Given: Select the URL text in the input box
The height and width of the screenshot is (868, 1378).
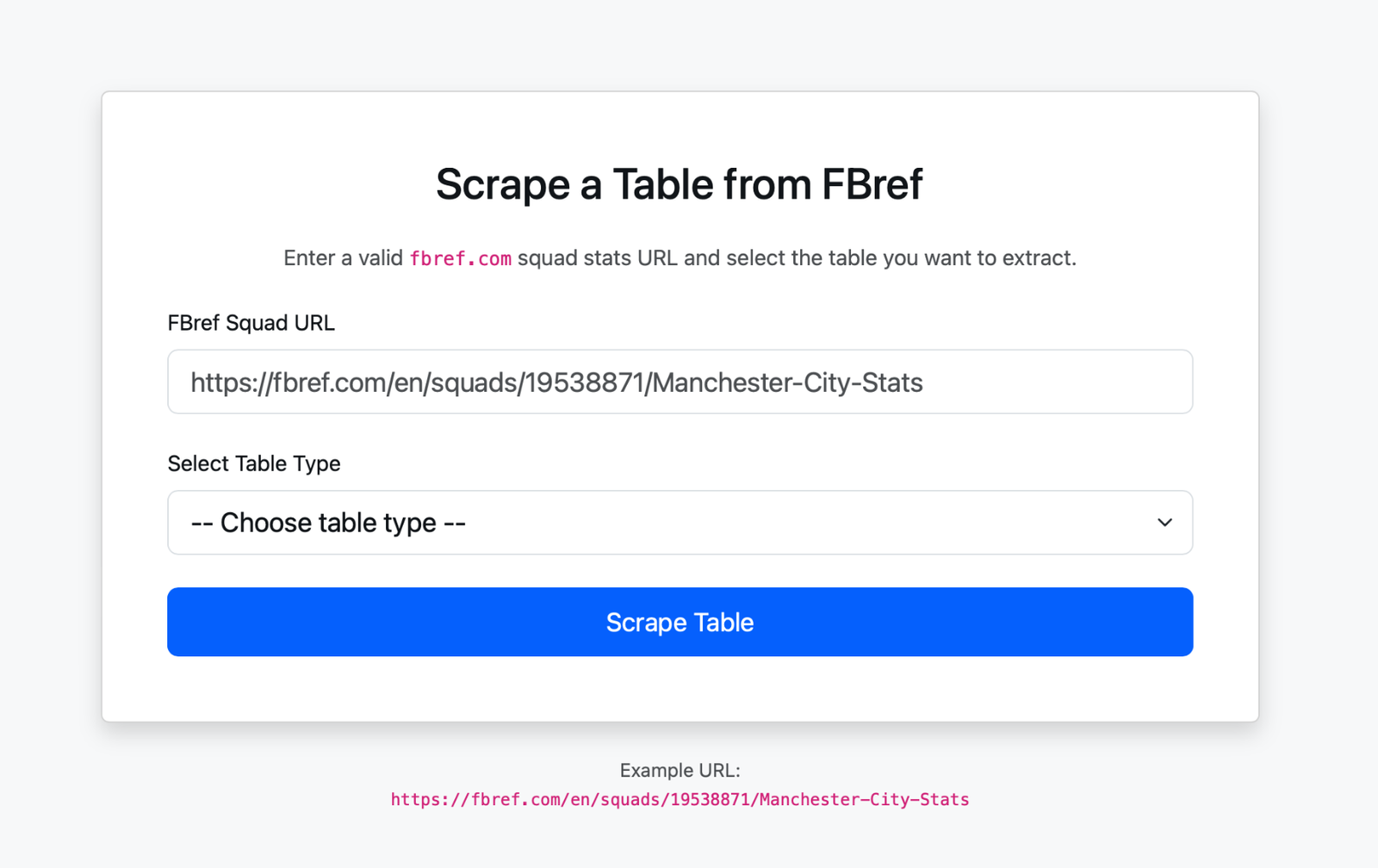Looking at the screenshot, I should (556, 381).
